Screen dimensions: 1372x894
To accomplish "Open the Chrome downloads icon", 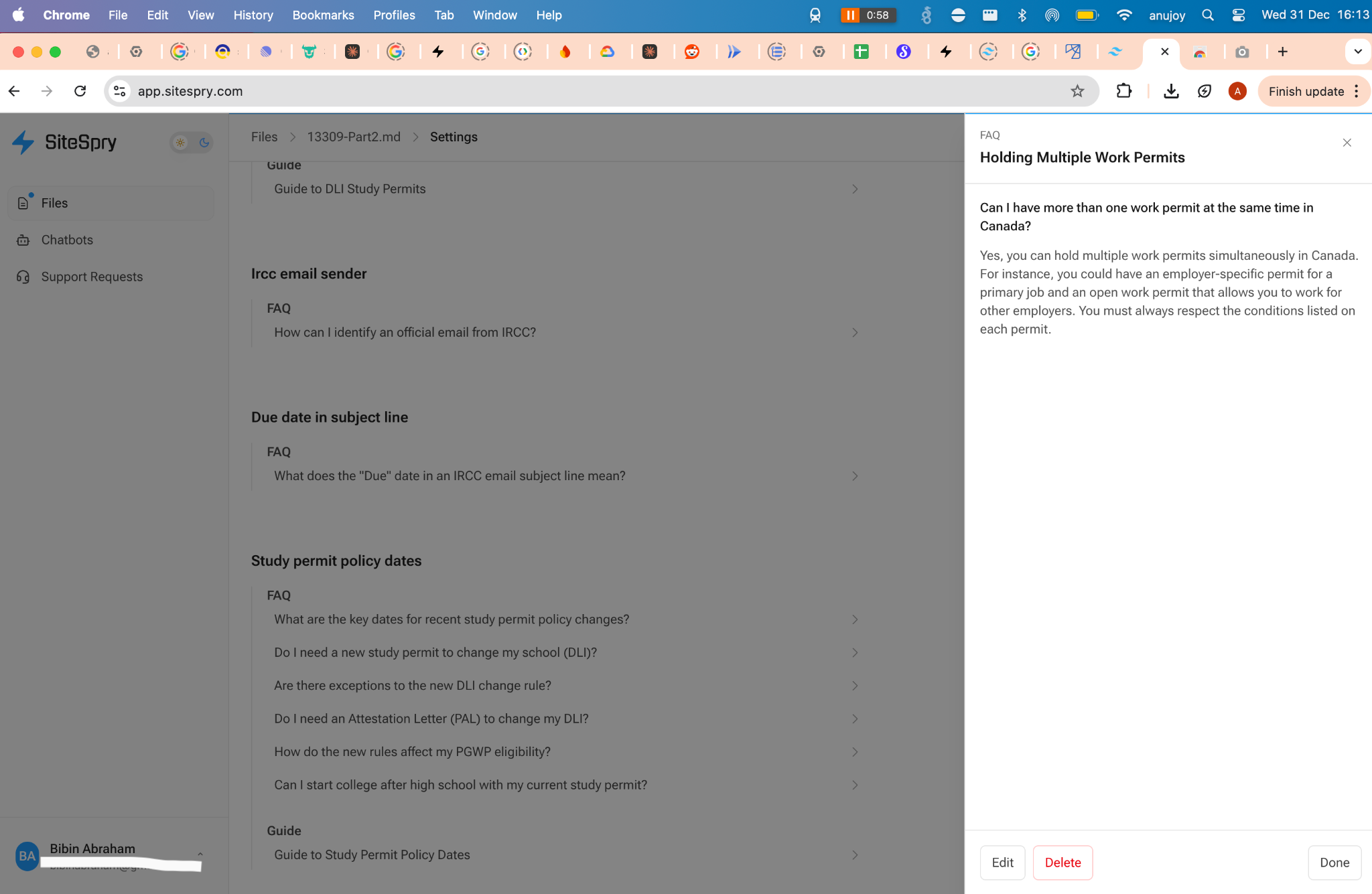I will [1171, 91].
